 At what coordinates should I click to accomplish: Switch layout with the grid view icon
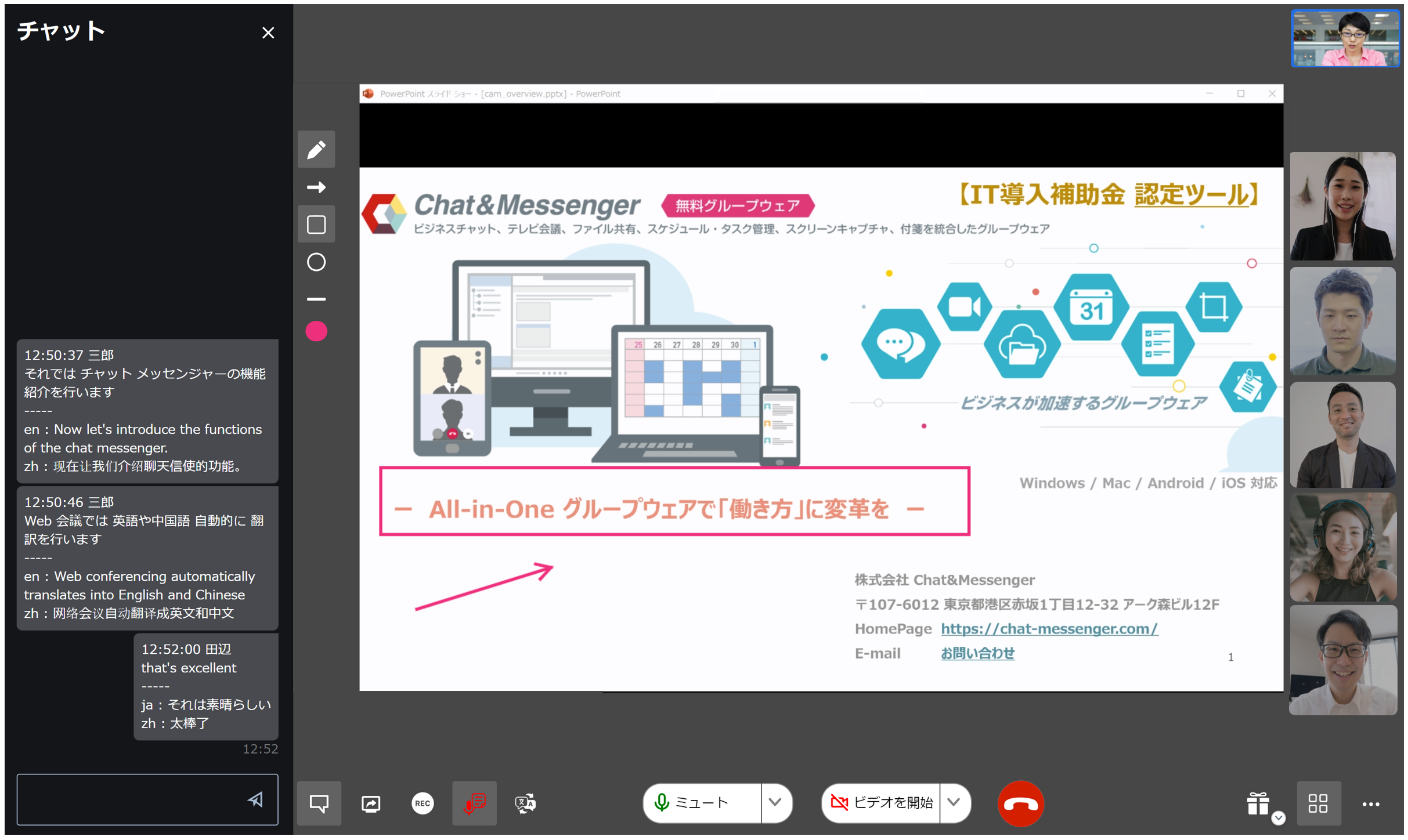tap(1318, 803)
